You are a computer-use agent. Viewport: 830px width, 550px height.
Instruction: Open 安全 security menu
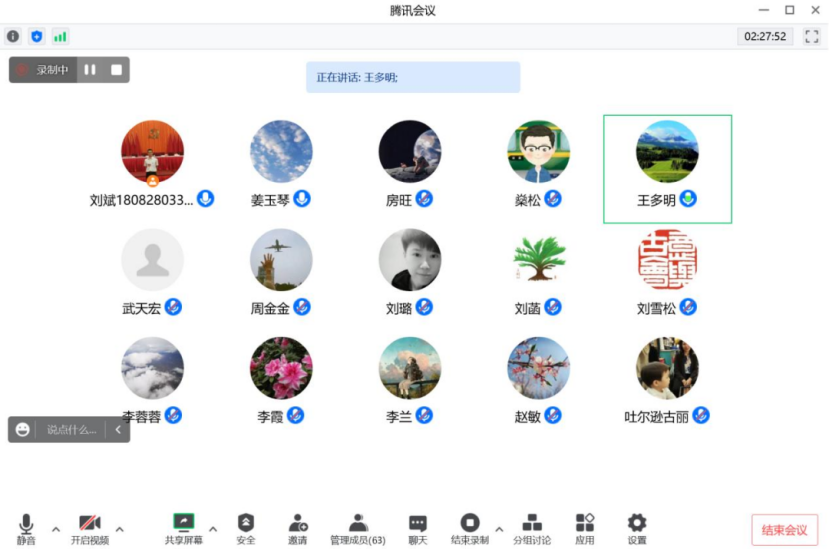[246, 529]
